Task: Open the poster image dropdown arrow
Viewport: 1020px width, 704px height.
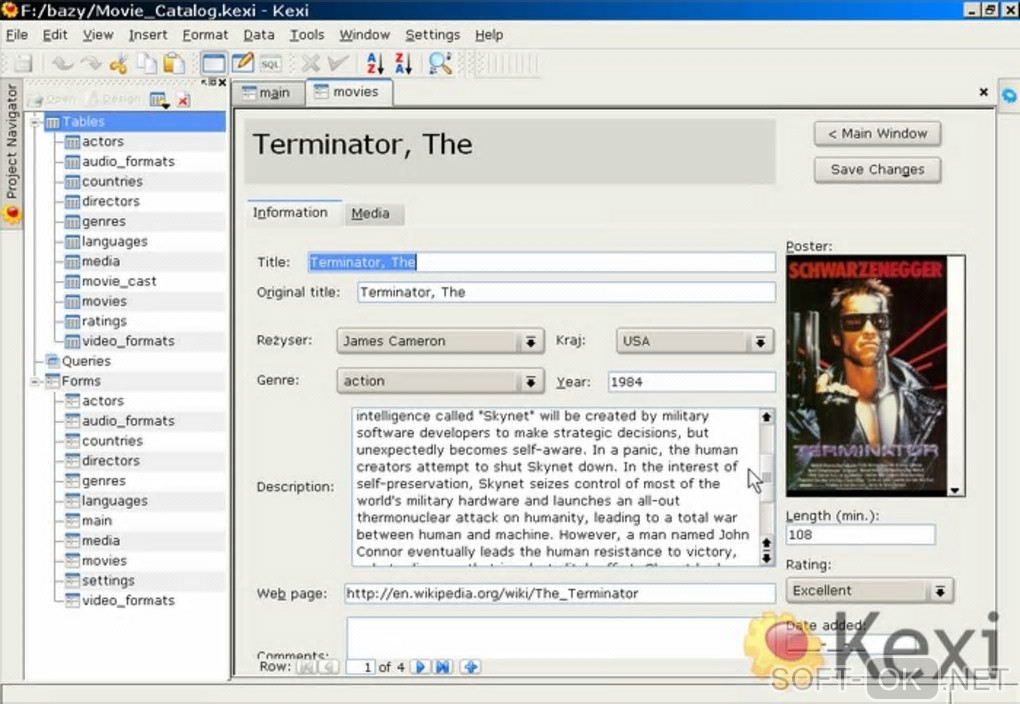Action: coord(955,491)
